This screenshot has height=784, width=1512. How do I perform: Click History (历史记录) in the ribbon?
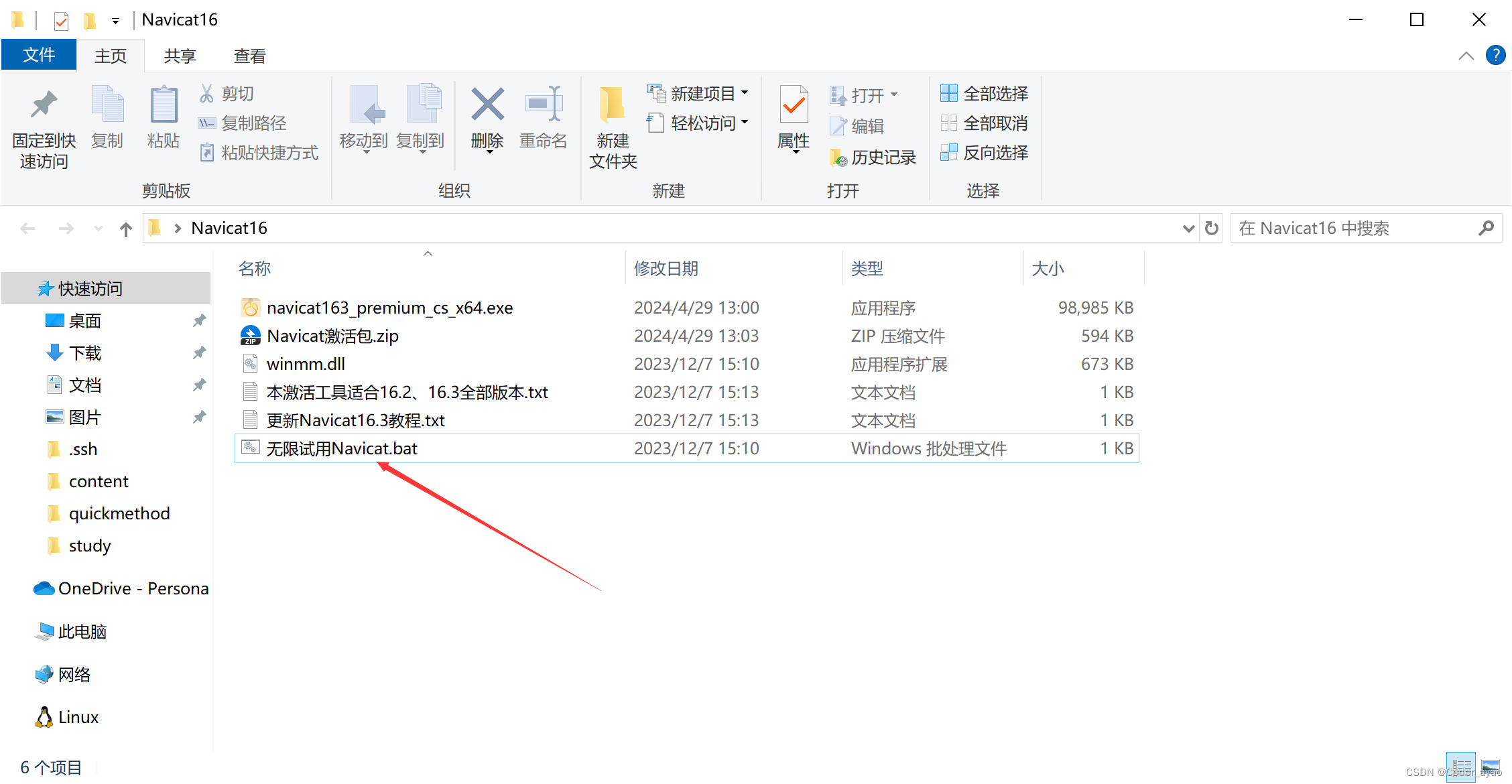[873, 157]
